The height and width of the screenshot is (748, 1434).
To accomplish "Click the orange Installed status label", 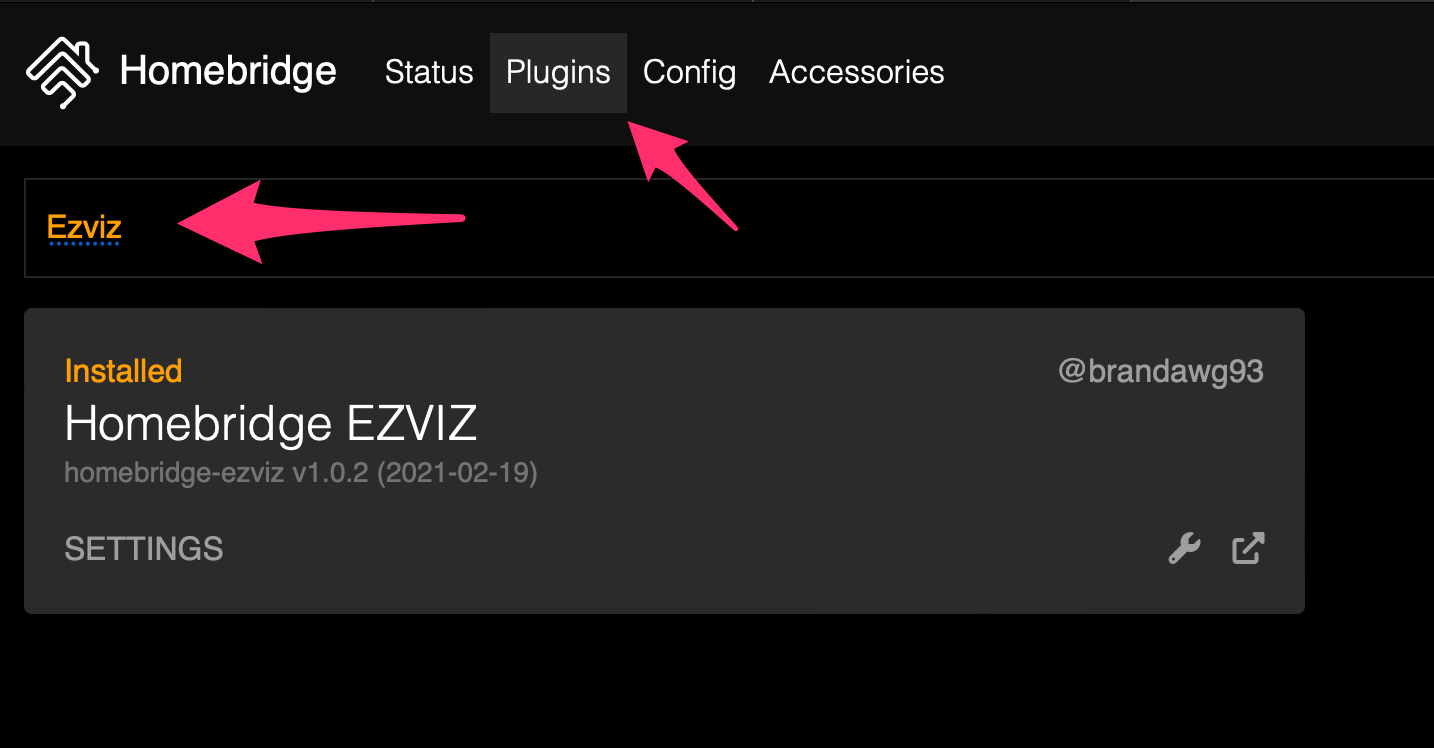I will (123, 371).
